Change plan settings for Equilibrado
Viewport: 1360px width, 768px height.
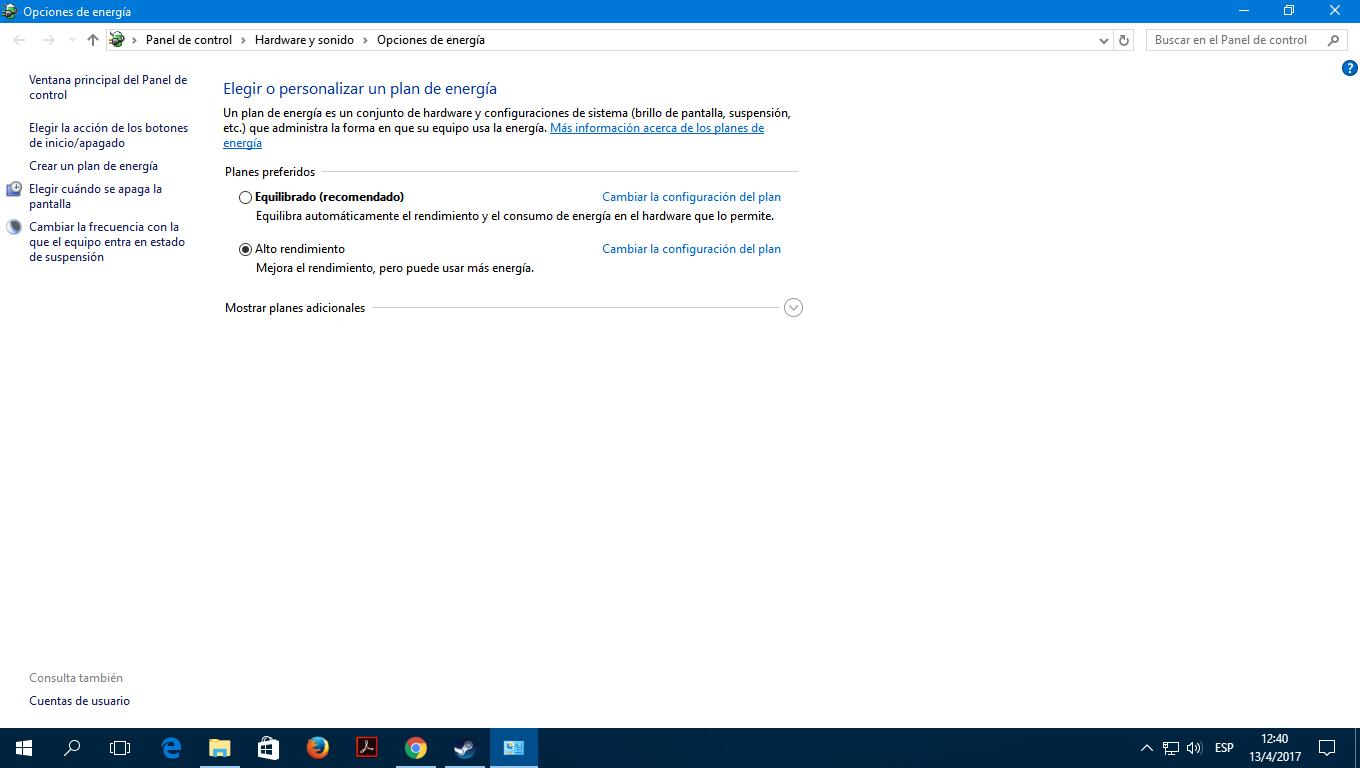pos(691,198)
